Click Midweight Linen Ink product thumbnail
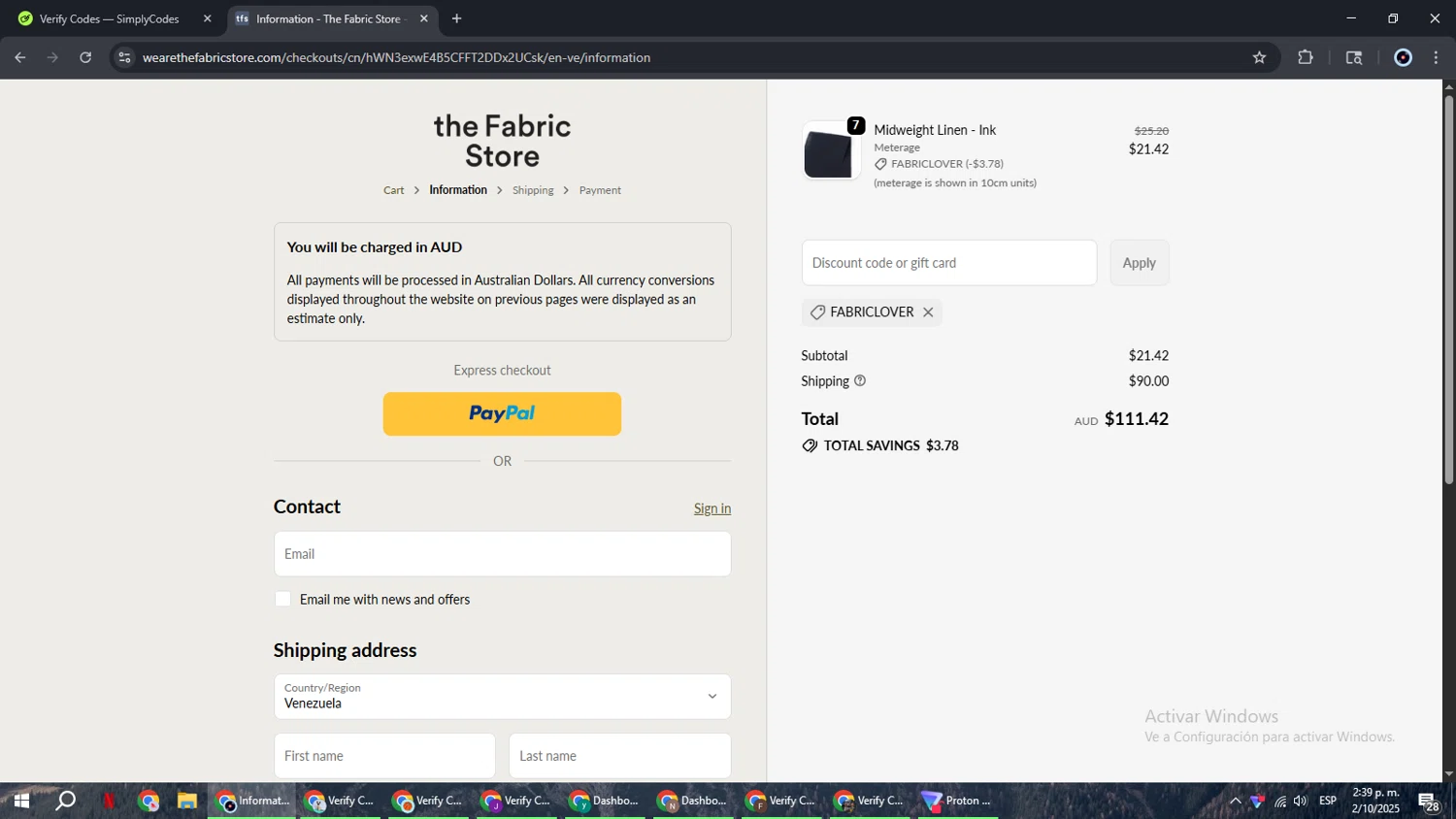 tap(830, 151)
